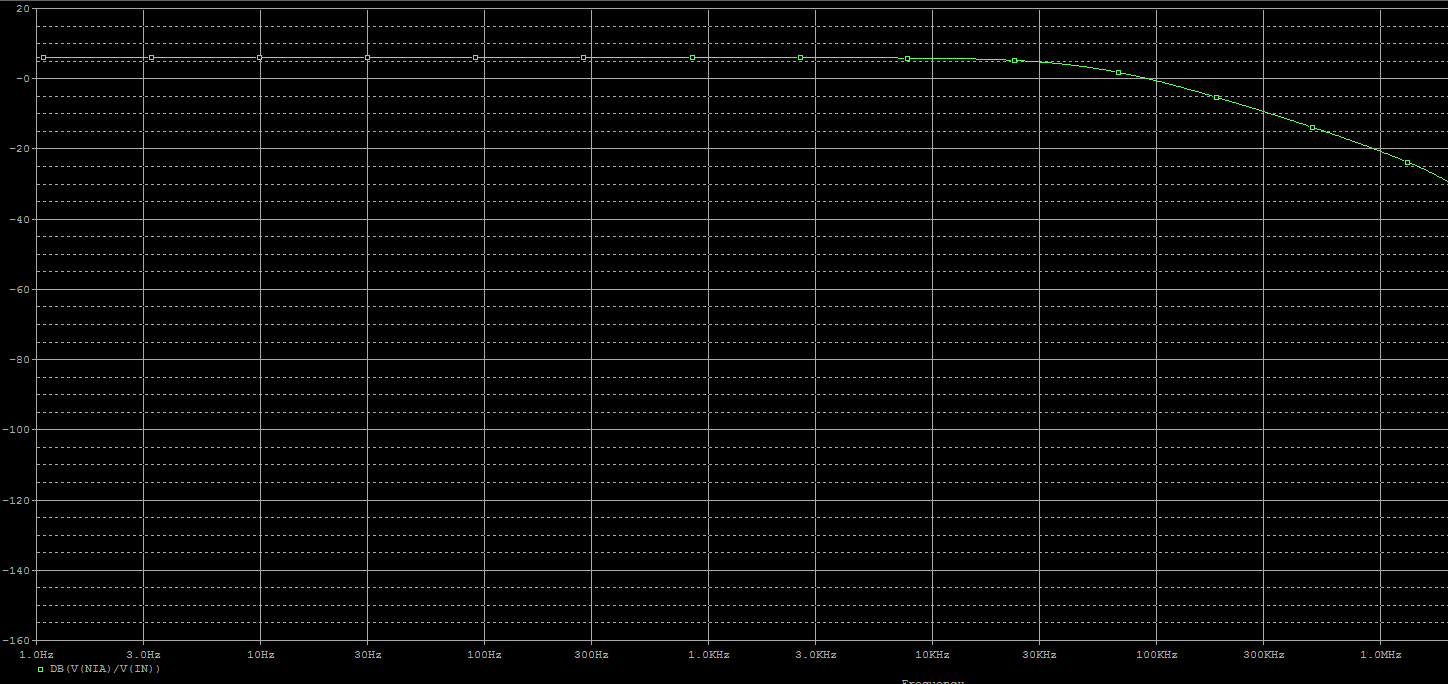Click the 300KHz label on the frequency axis
The image size is (1448, 684).
(x=1263, y=655)
